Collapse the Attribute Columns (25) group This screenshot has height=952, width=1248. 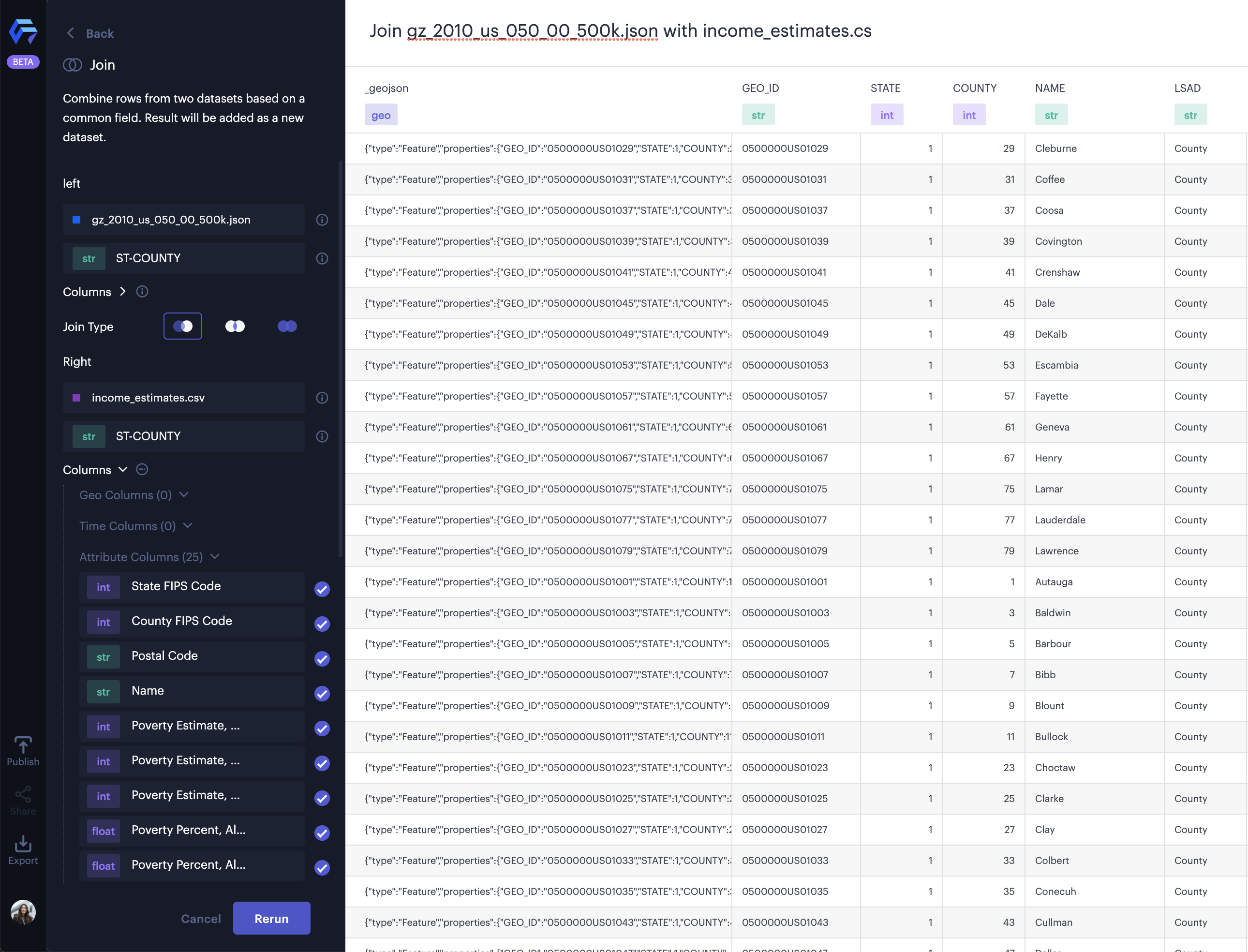point(215,556)
